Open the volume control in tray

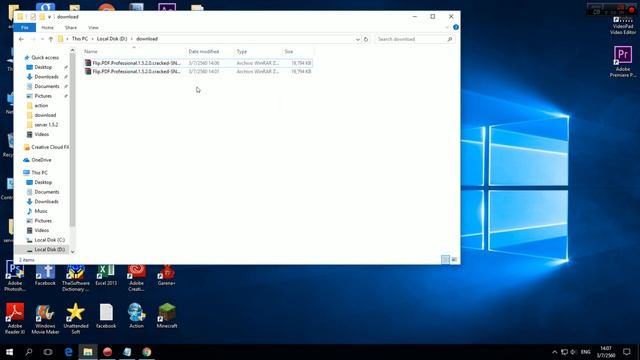coord(573,352)
